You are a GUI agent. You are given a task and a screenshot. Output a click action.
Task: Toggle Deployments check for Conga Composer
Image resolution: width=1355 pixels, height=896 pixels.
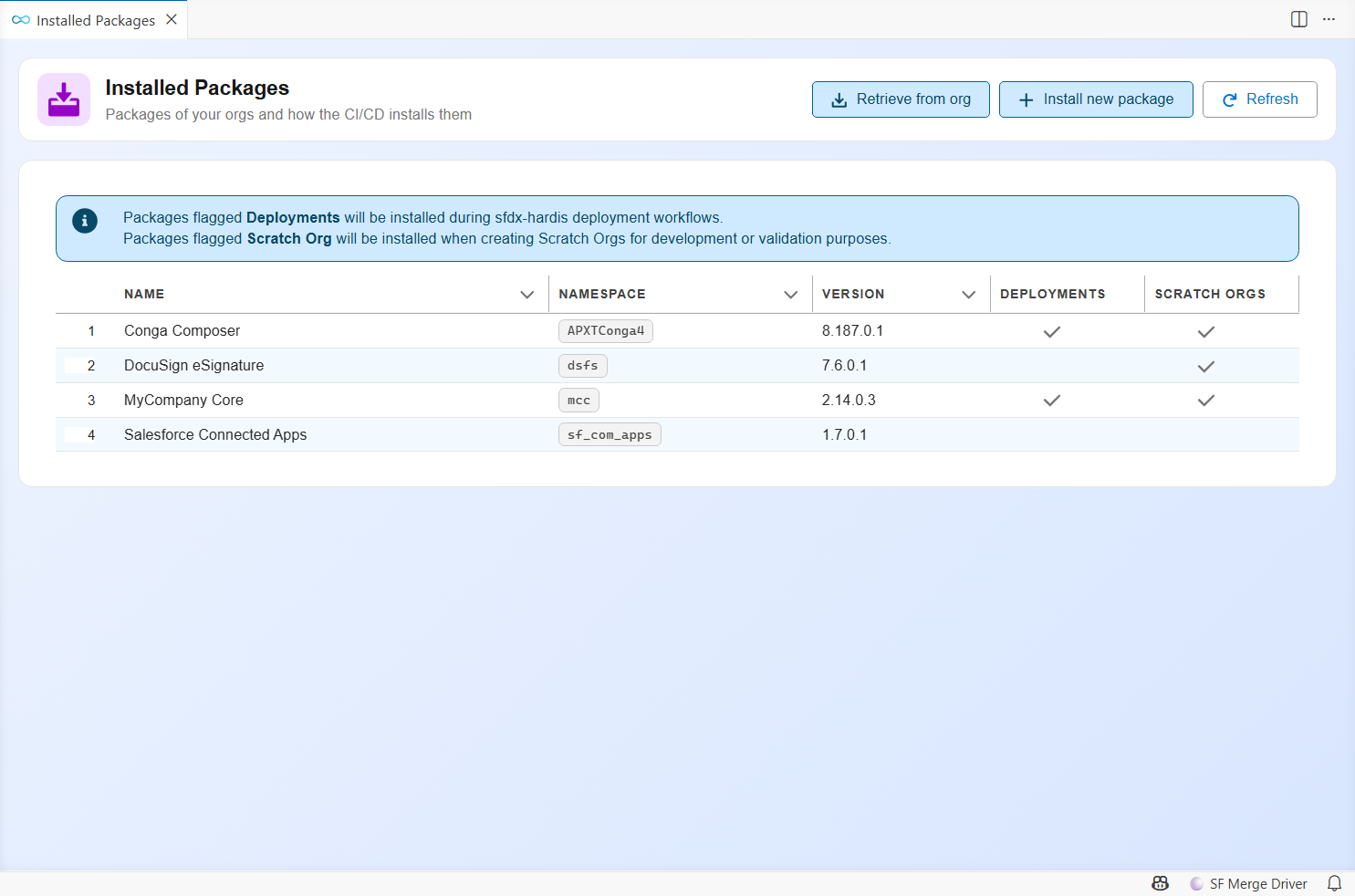(1052, 331)
